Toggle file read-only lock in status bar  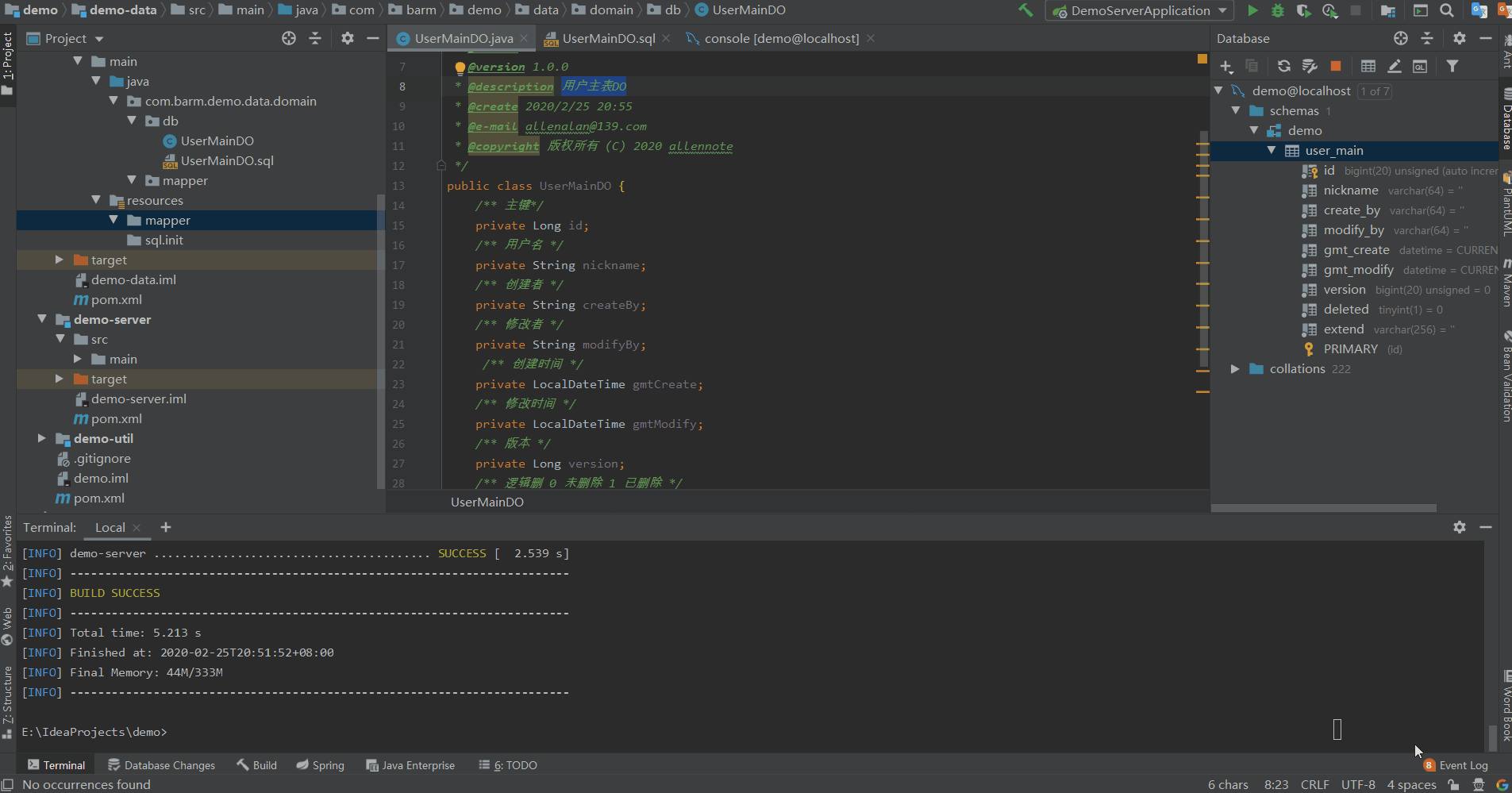[x=1453, y=784]
